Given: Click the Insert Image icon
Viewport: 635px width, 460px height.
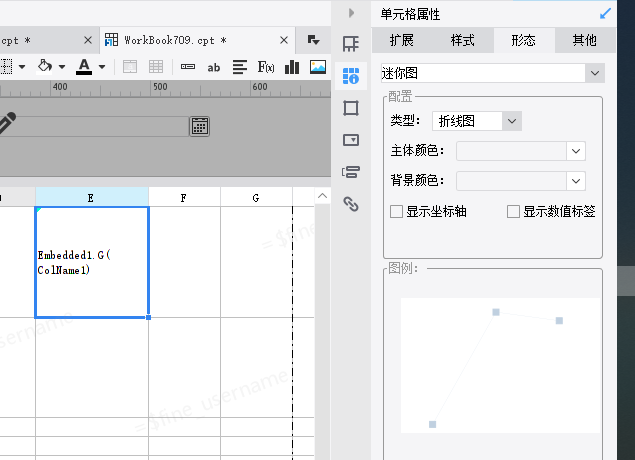Looking at the screenshot, I should pyautogui.click(x=318, y=67).
